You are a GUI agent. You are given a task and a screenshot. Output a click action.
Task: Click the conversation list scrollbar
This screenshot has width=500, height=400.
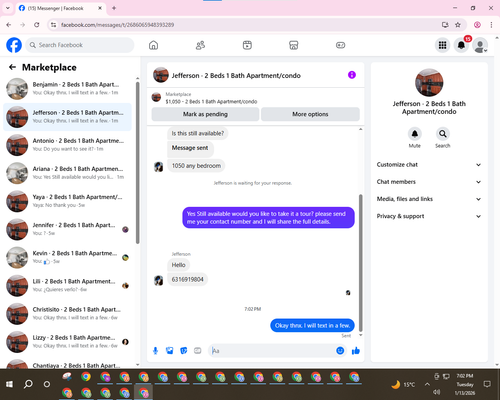pos(137,163)
